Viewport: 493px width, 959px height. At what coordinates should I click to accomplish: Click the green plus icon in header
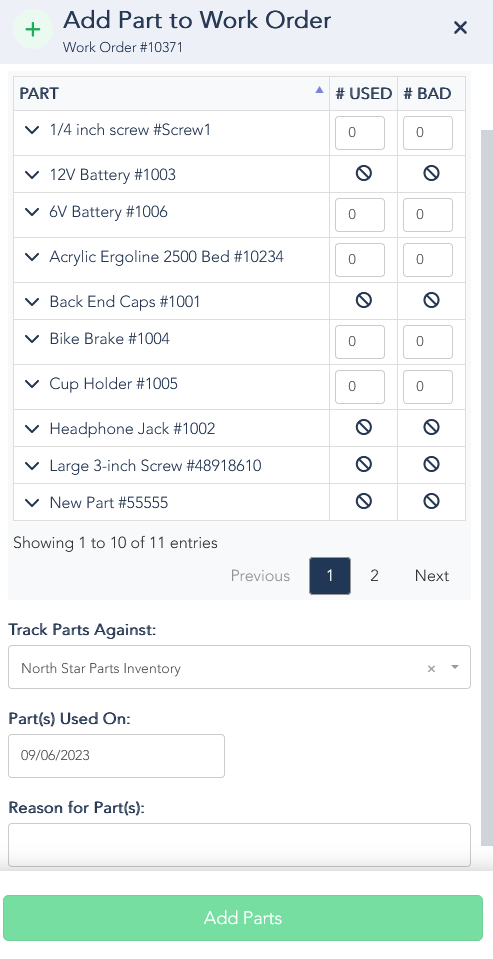pyautogui.click(x=32, y=29)
